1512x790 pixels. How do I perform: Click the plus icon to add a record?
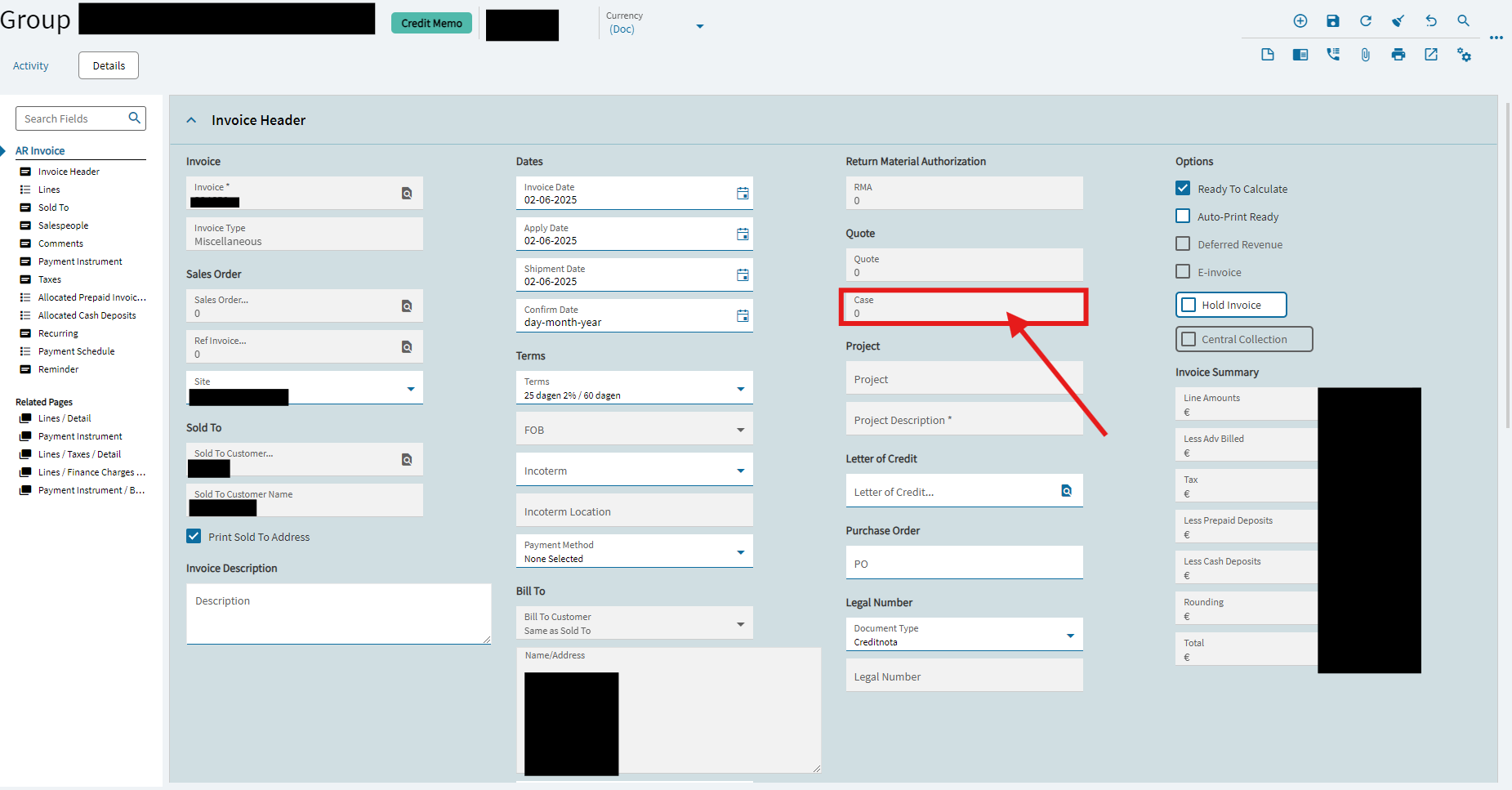[1300, 20]
